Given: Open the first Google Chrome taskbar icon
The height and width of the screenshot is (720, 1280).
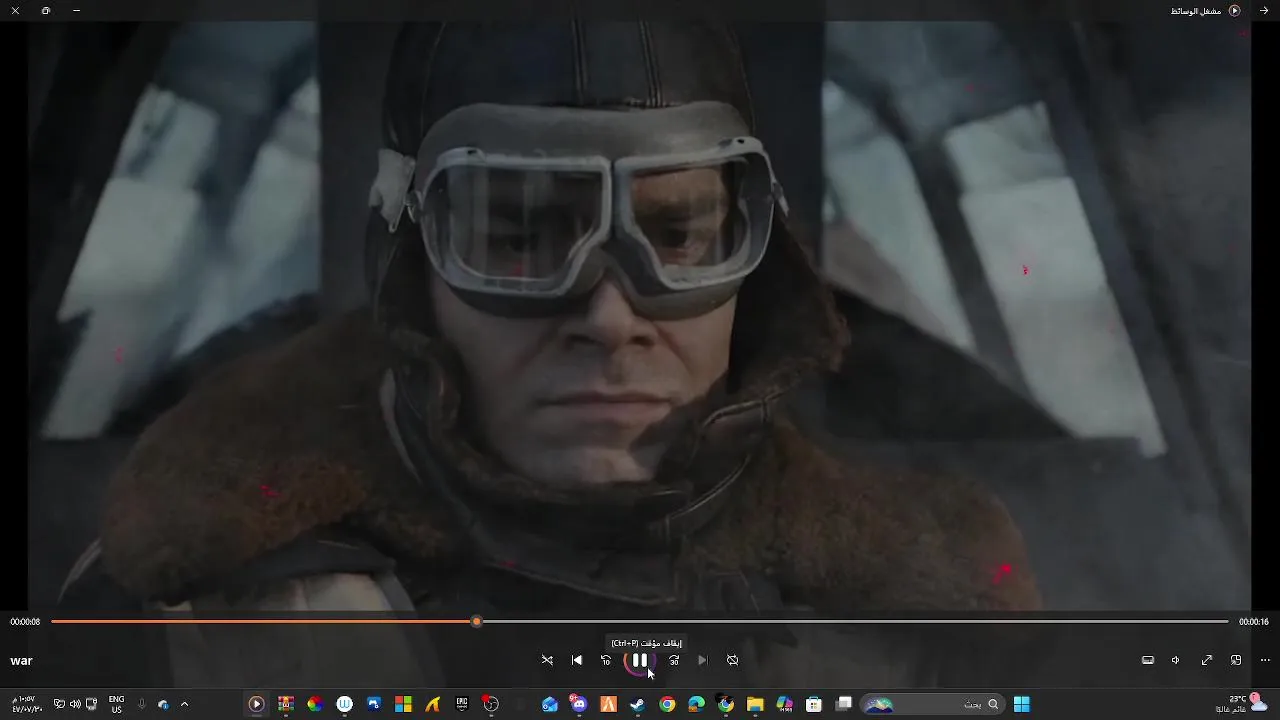Looking at the screenshot, I should click(x=667, y=704).
